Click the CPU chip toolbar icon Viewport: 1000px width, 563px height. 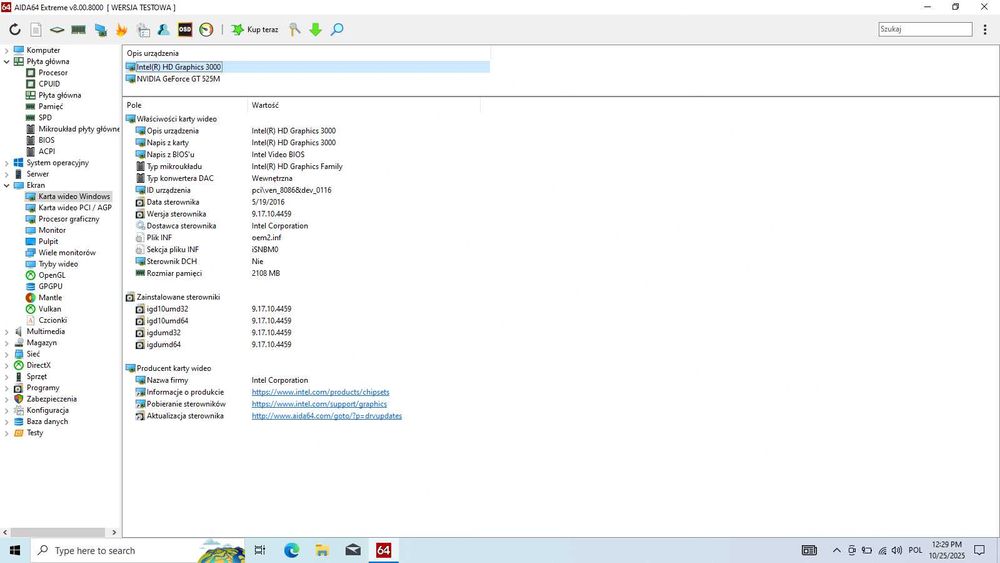point(57,29)
